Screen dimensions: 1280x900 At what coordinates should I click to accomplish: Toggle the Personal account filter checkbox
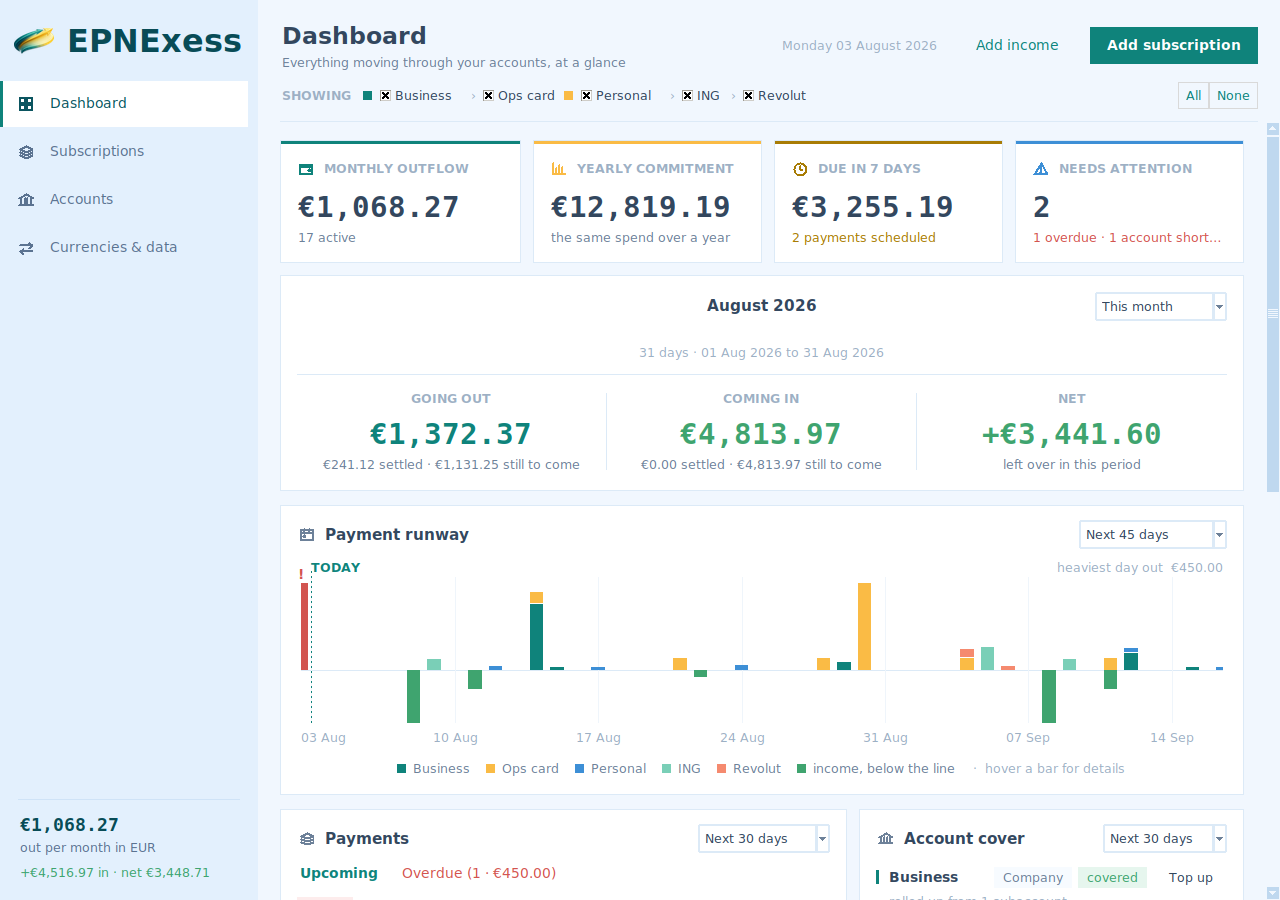(x=586, y=96)
